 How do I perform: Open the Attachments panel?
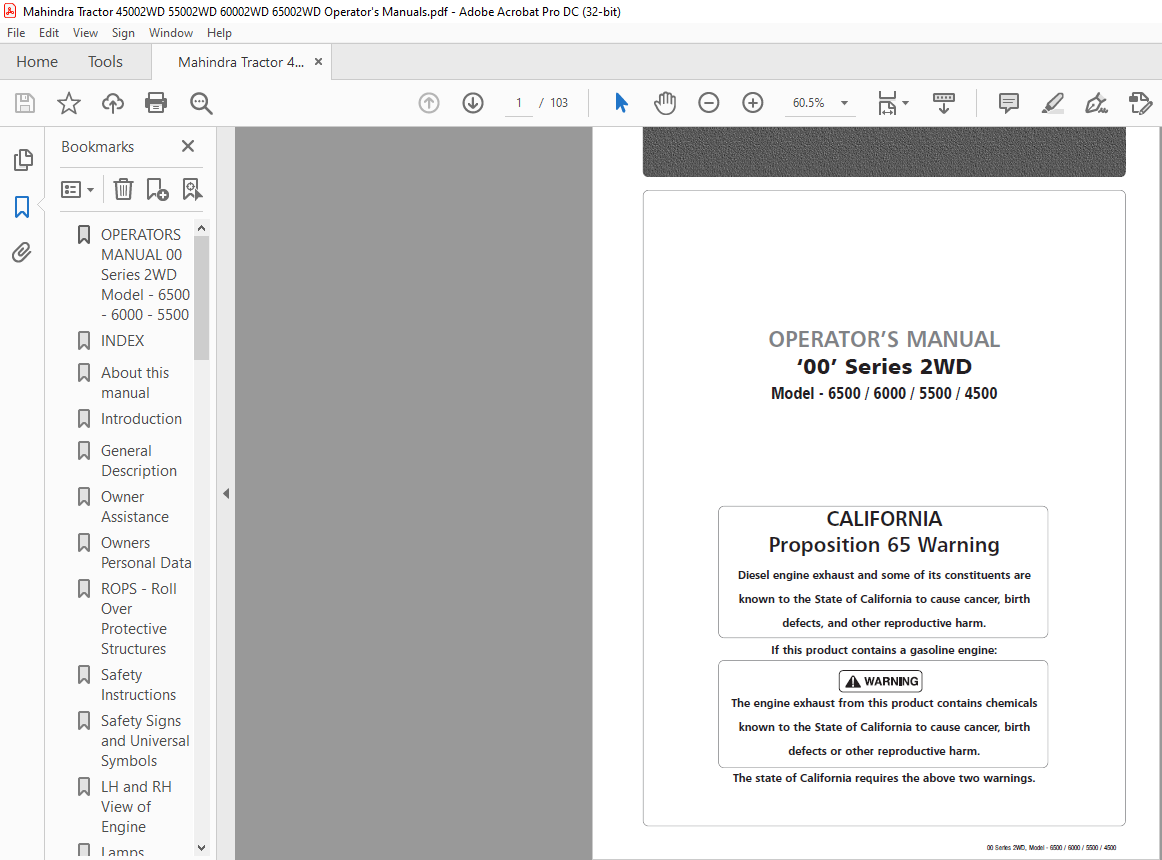(x=22, y=253)
